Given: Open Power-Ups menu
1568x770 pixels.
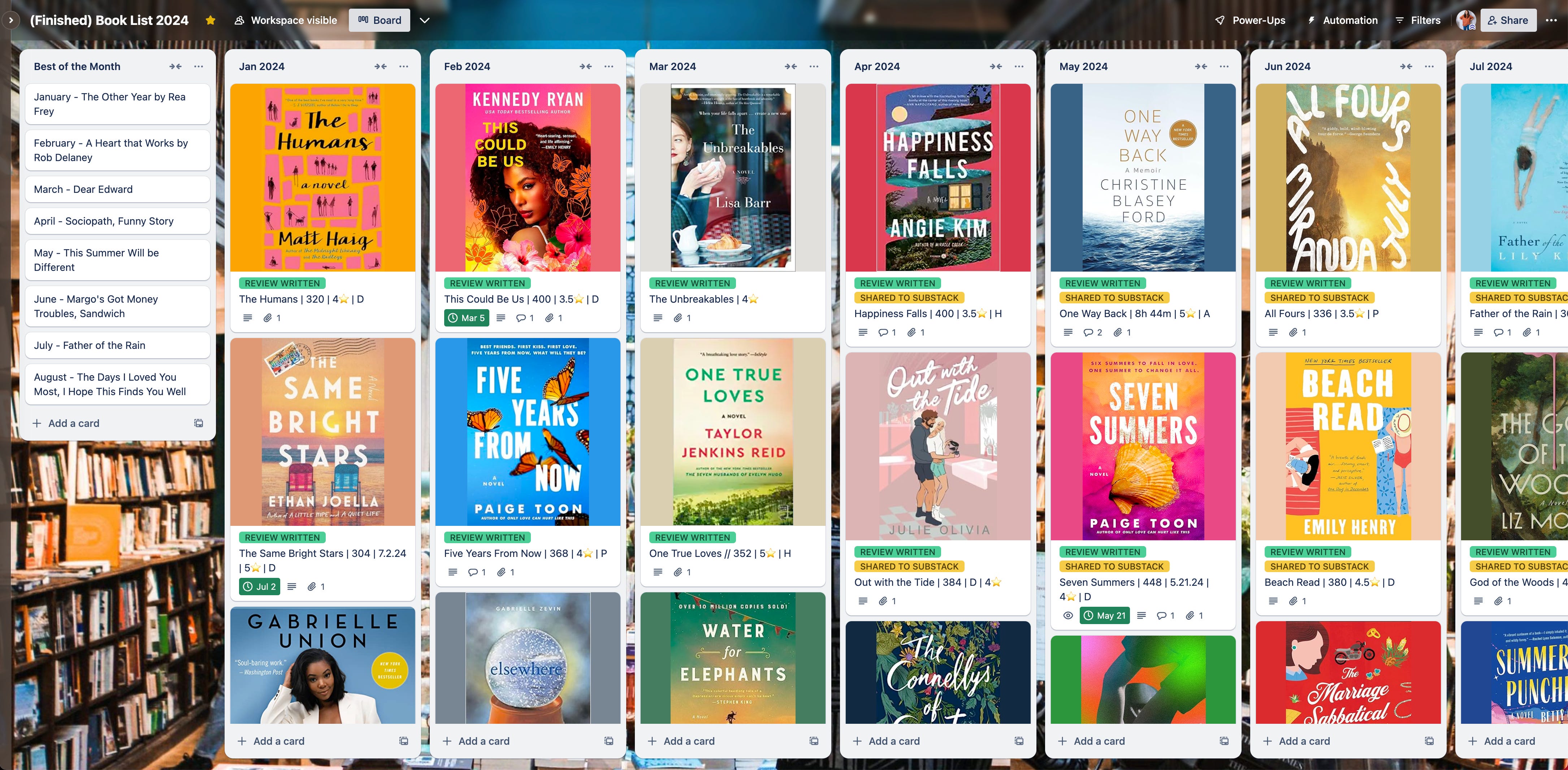Looking at the screenshot, I should [x=1250, y=20].
